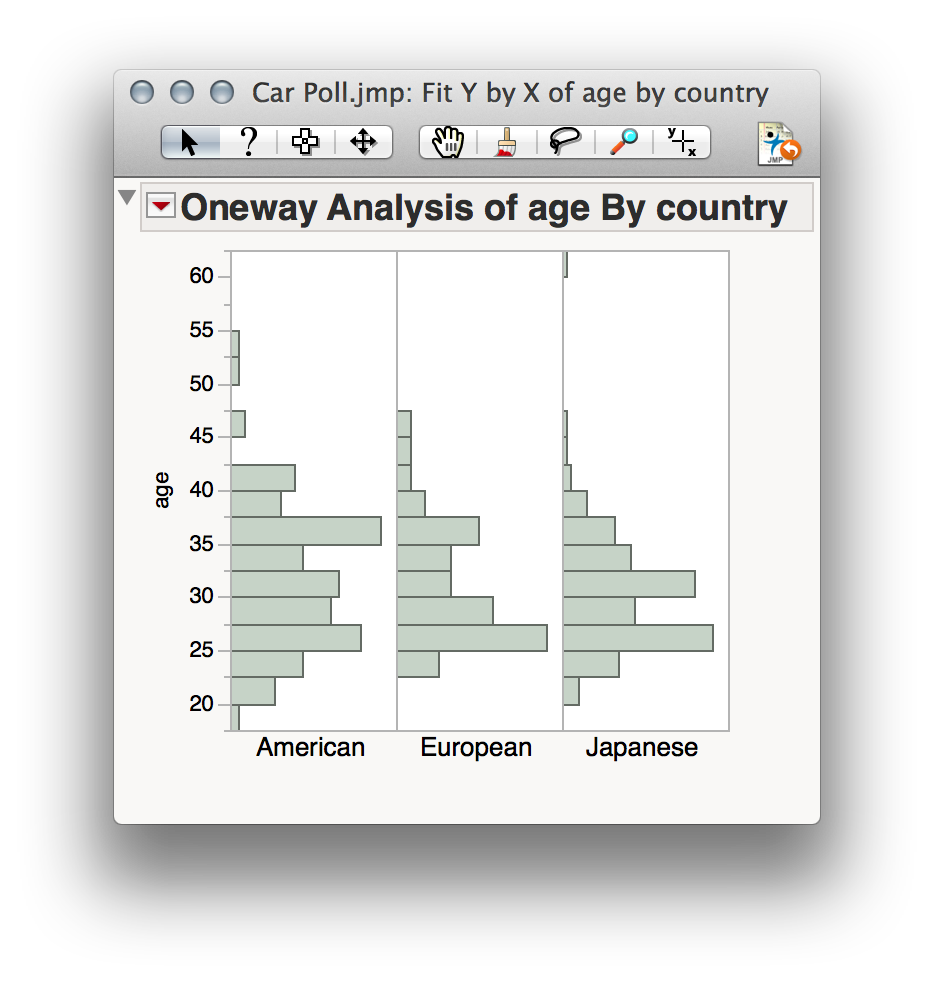
Task: Minimize with the second titlebar button
Action: (182, 92)
